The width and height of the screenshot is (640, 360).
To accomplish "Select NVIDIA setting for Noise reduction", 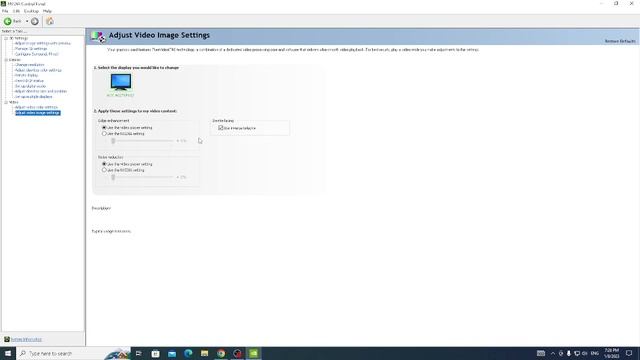I will (104, 170).
